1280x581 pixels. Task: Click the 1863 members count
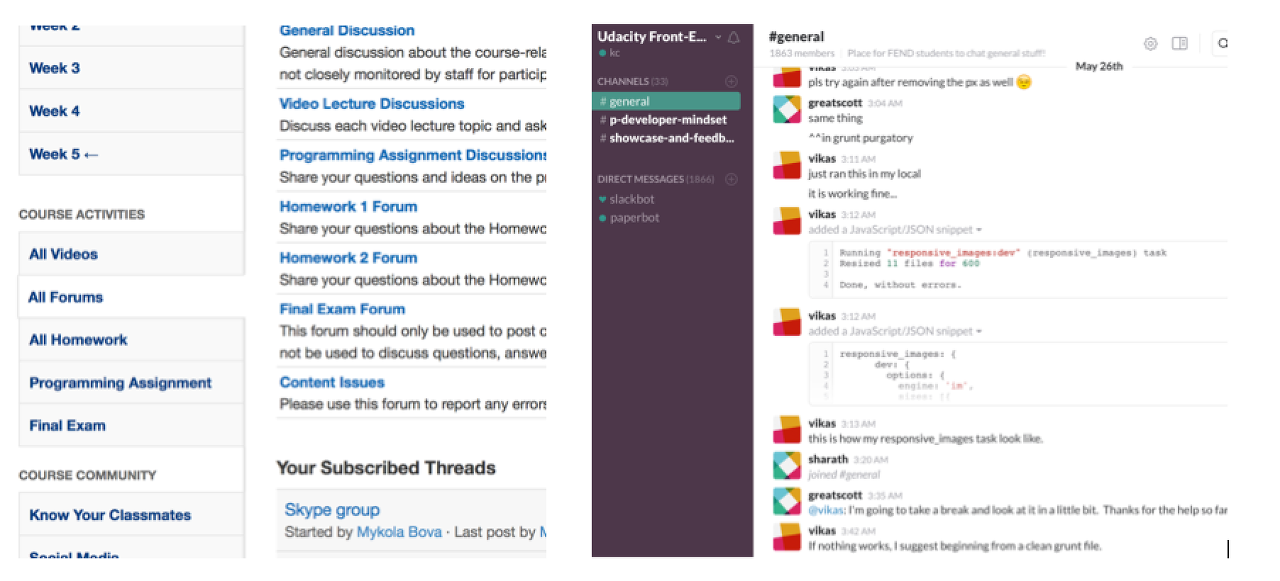tap(802, 53)
